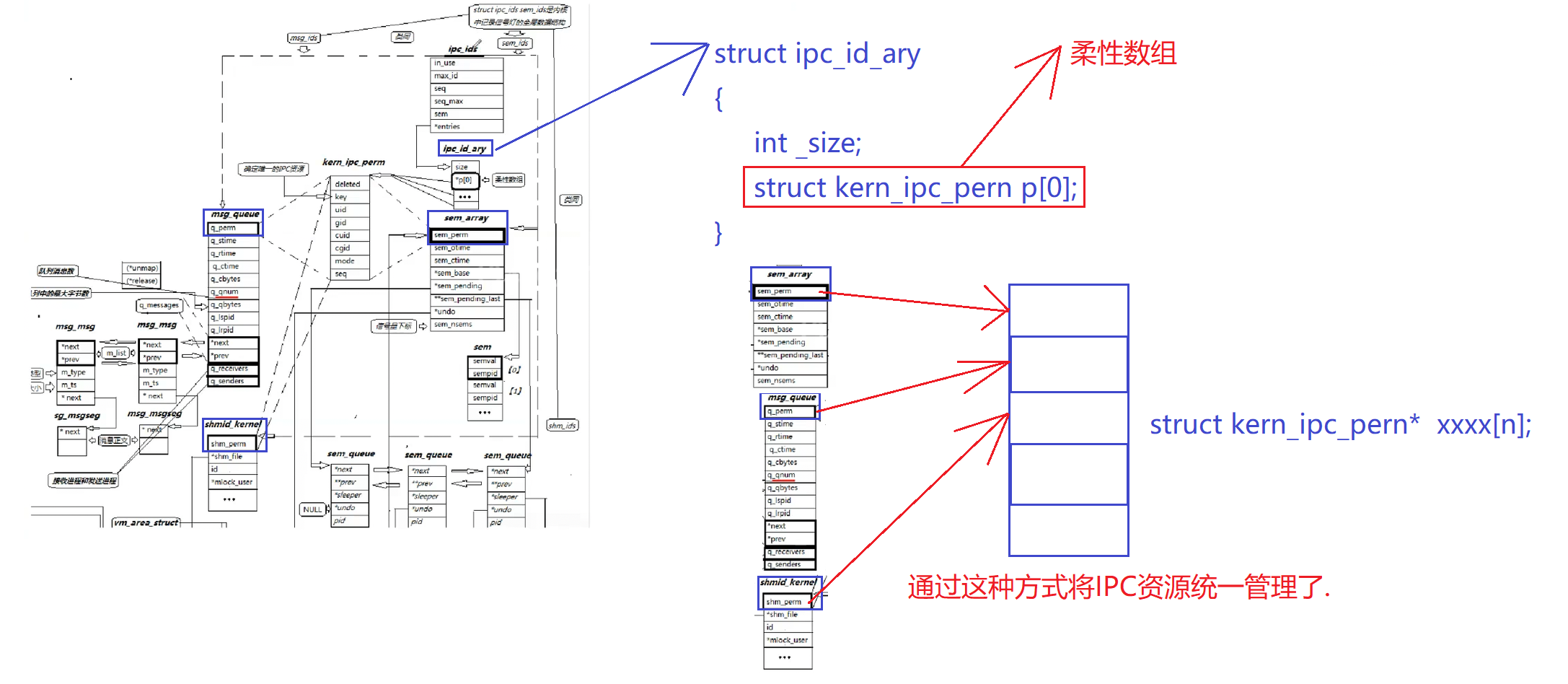
Task: Click the 'NULL' box beside sem_queue
Action: pos(312,509)
